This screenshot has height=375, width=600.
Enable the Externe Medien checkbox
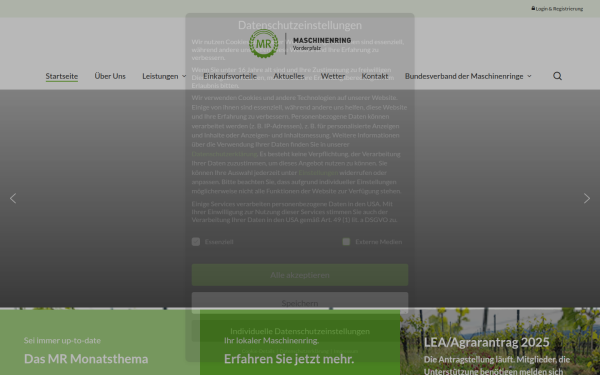[346, 242]
